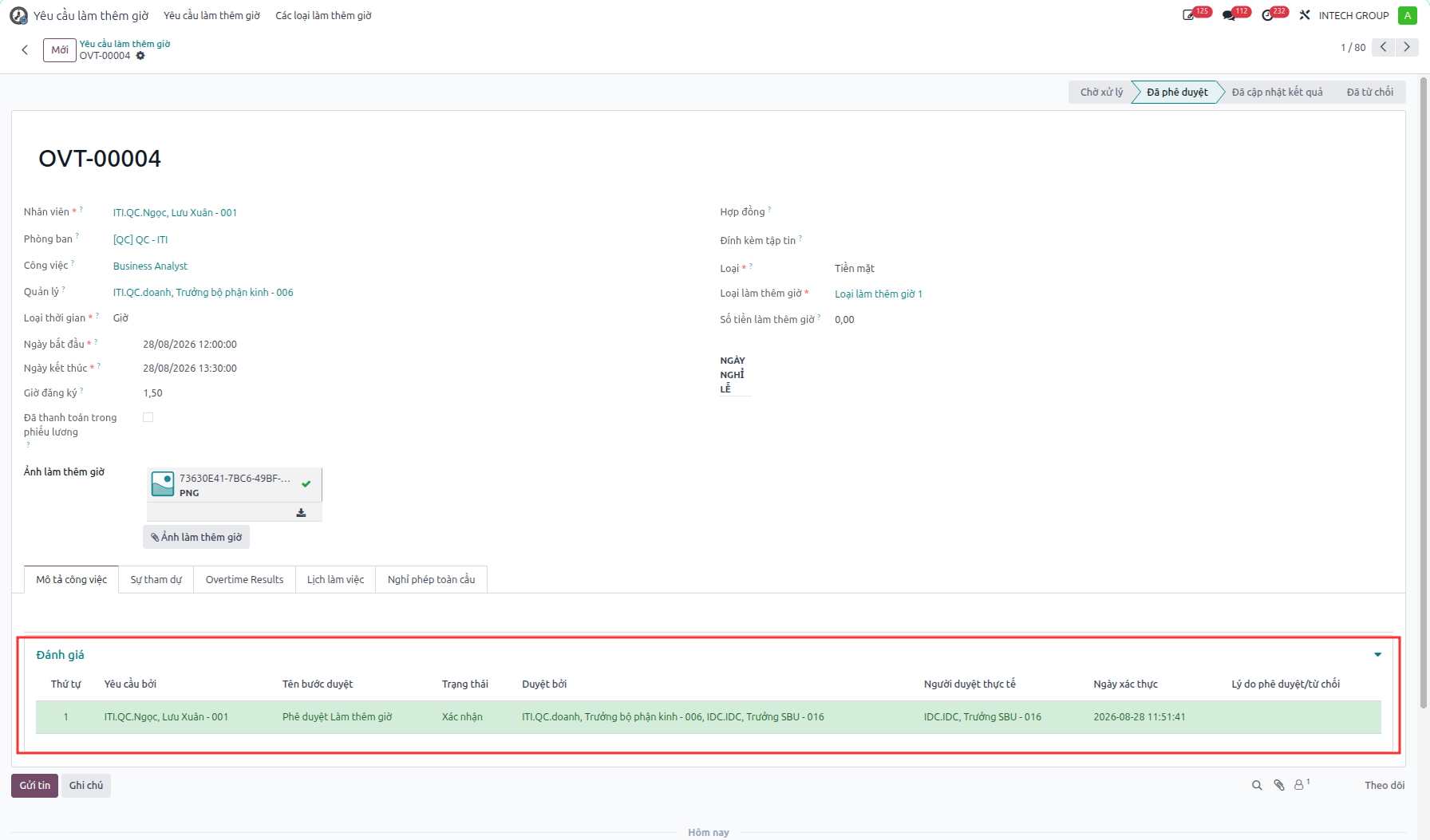Set status to Chờ xử lý
This screenshot has width=1430, height=840.
coord(1101,93)
